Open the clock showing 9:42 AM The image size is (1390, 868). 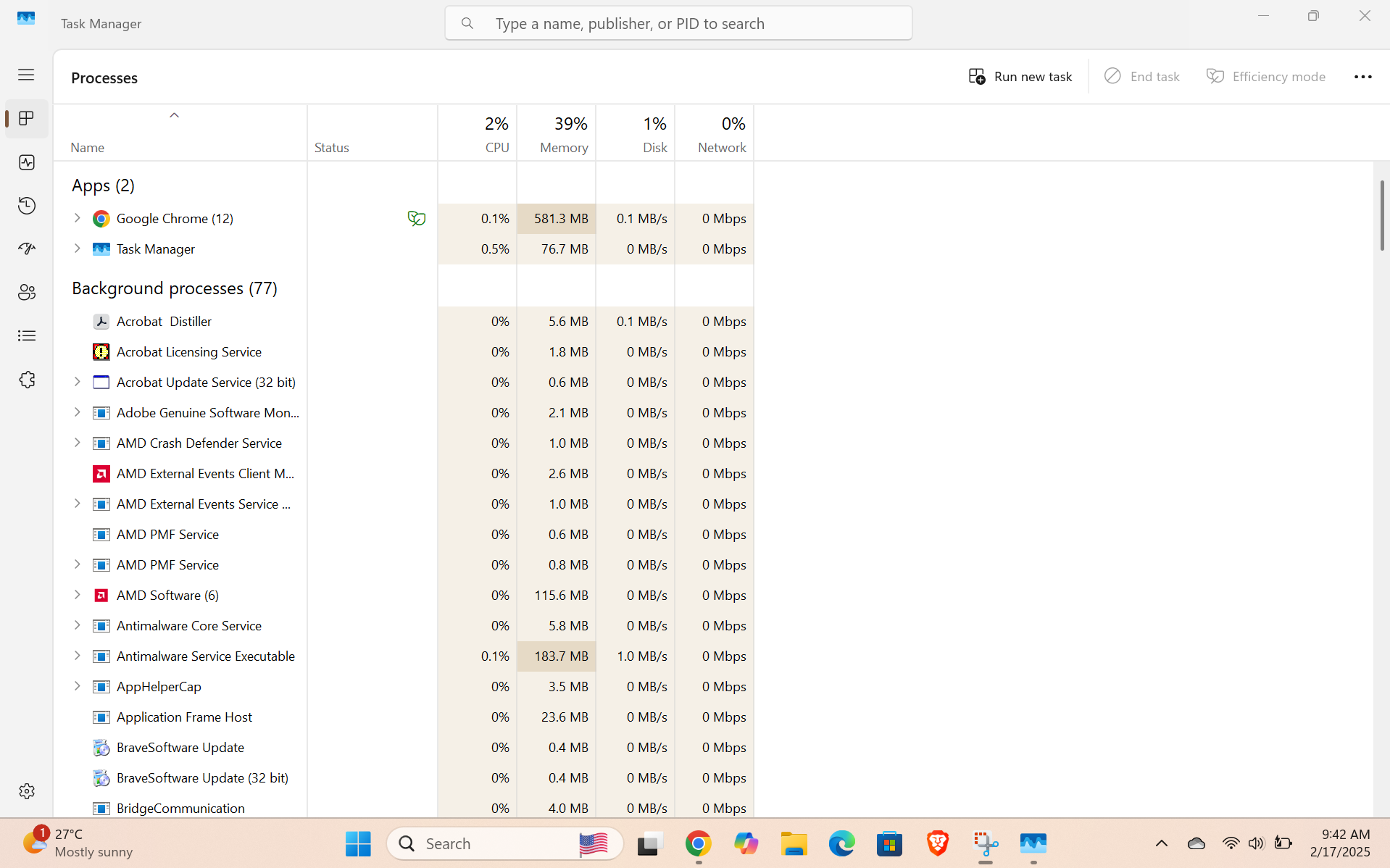[1339, 843]
